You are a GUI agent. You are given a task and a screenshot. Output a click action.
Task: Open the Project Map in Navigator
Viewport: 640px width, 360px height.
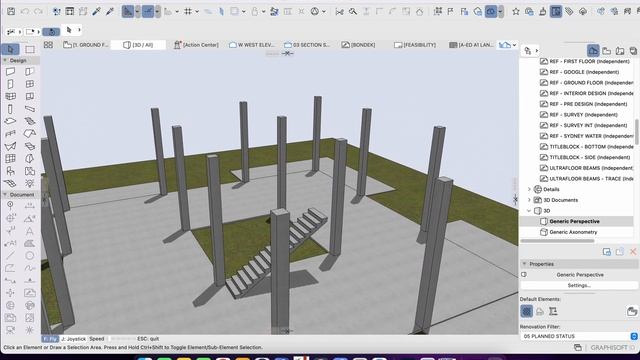593,51
